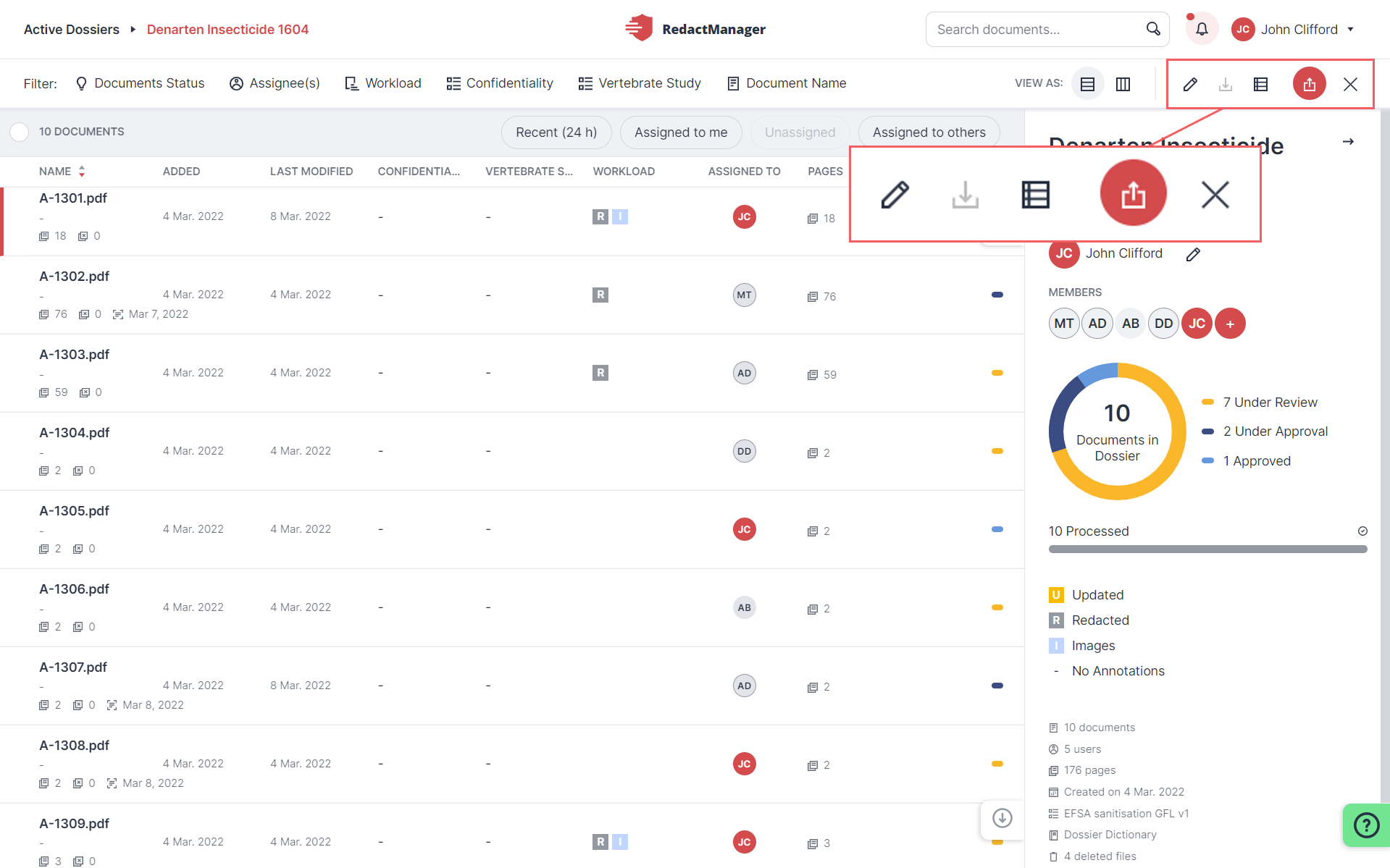Toggle the Unassigned quick filter

800,132
